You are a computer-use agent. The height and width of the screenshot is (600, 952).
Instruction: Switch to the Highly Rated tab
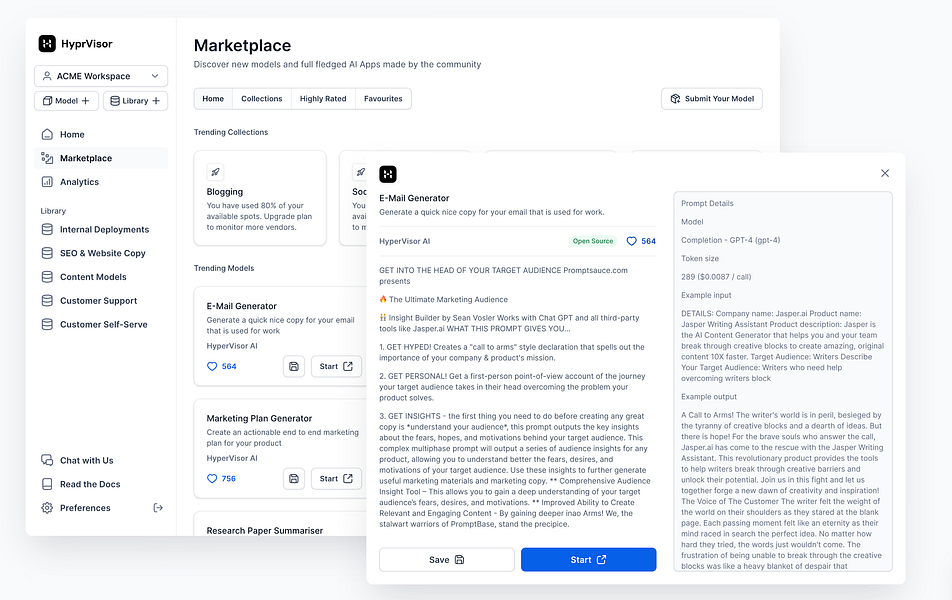tap(322, 99)
